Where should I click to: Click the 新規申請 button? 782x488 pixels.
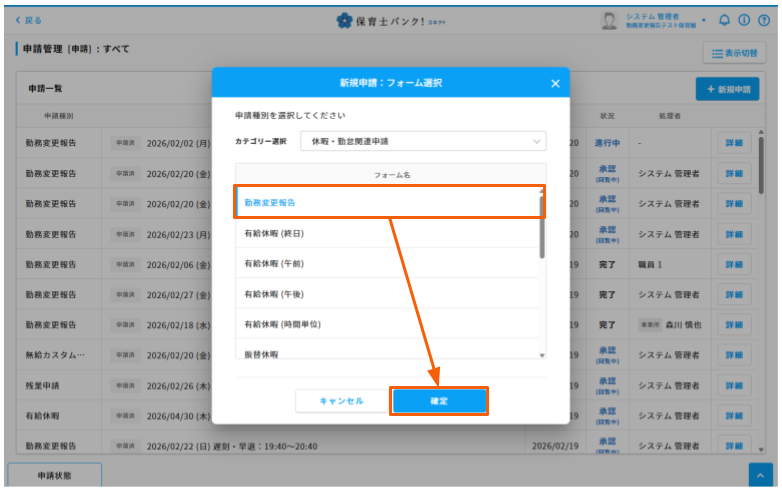coord(727,89)
